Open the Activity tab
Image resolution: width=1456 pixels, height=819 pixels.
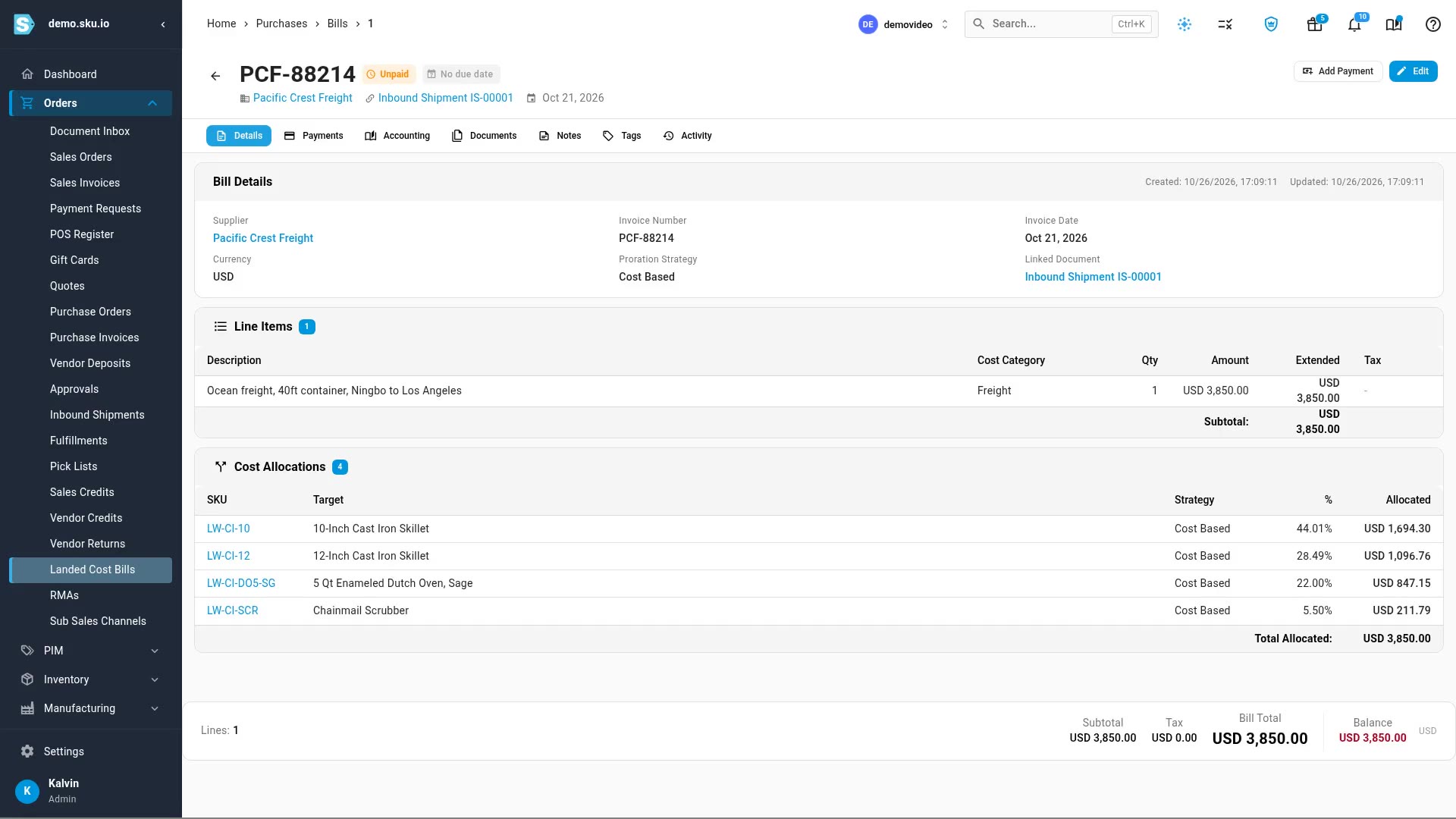coord(687,136)
